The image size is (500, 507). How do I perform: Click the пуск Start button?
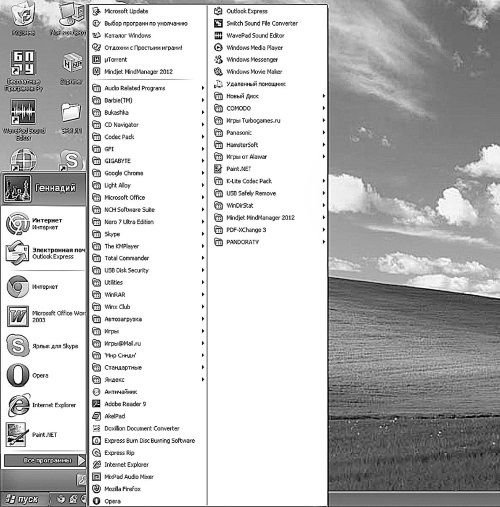(x=23, y=499)
